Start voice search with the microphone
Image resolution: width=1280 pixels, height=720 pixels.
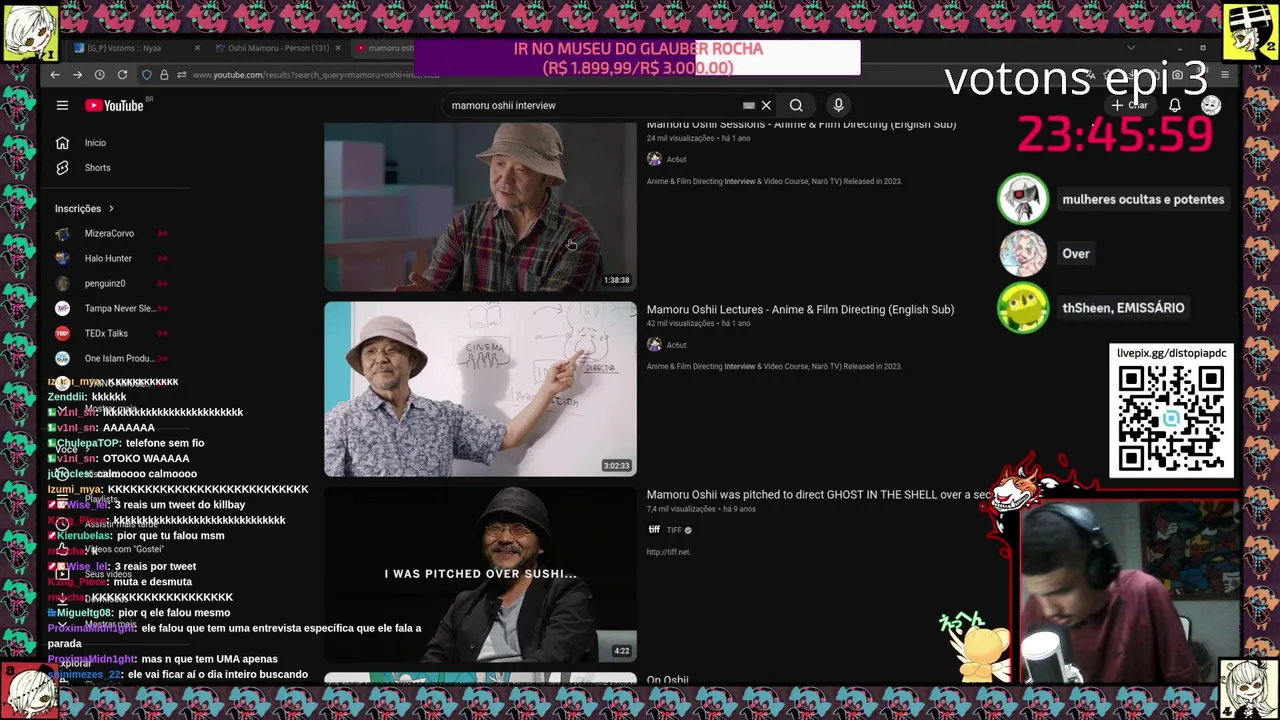pos(838,105)
